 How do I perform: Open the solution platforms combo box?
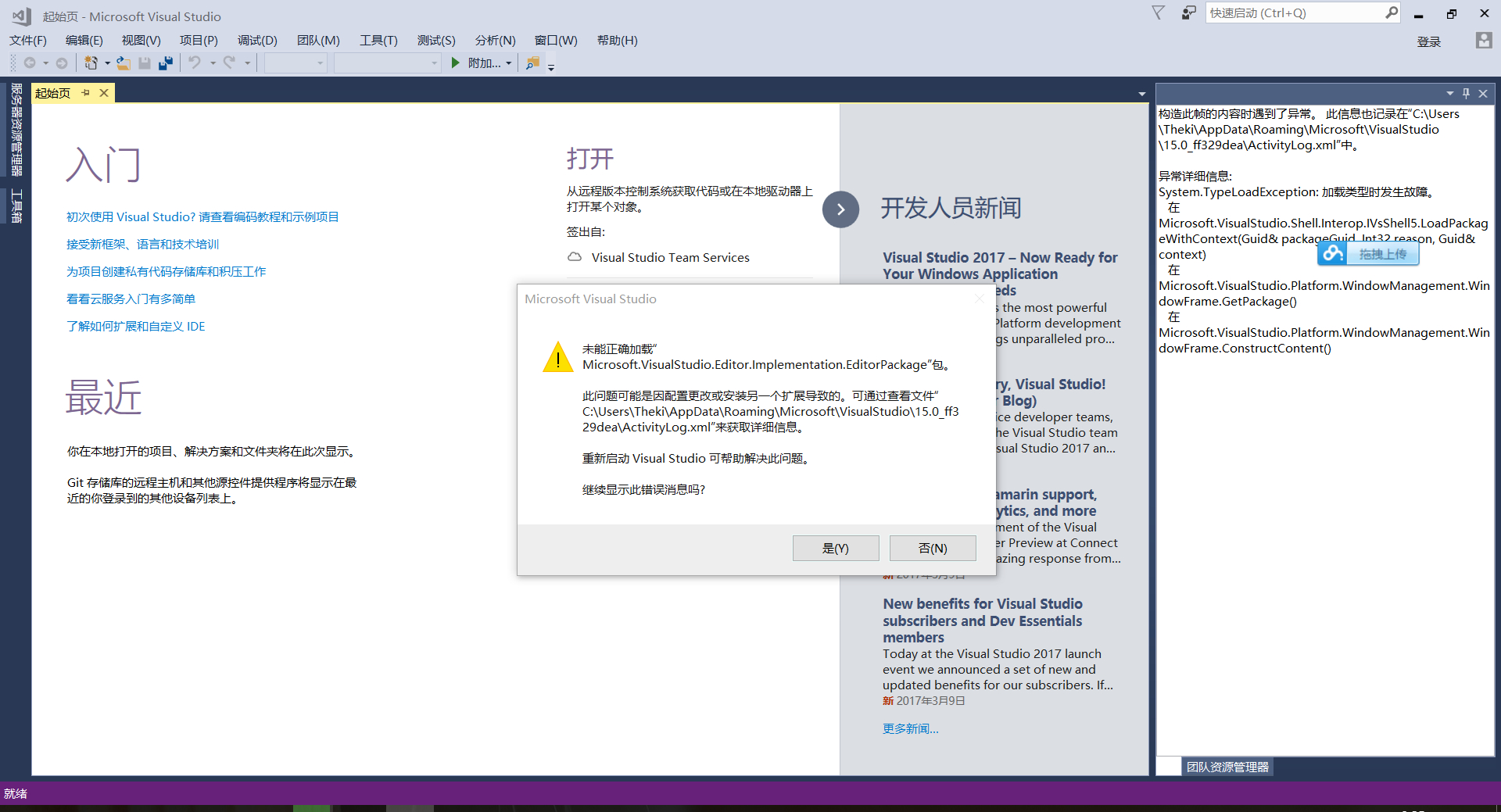388,63
